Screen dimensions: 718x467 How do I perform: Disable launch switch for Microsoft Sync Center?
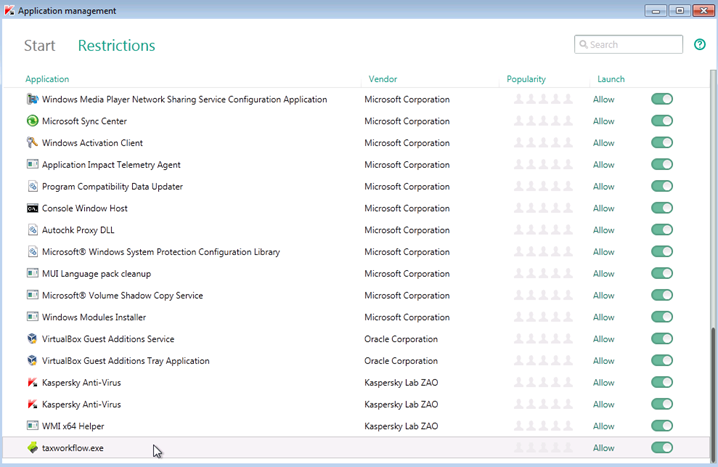point(662,121)
